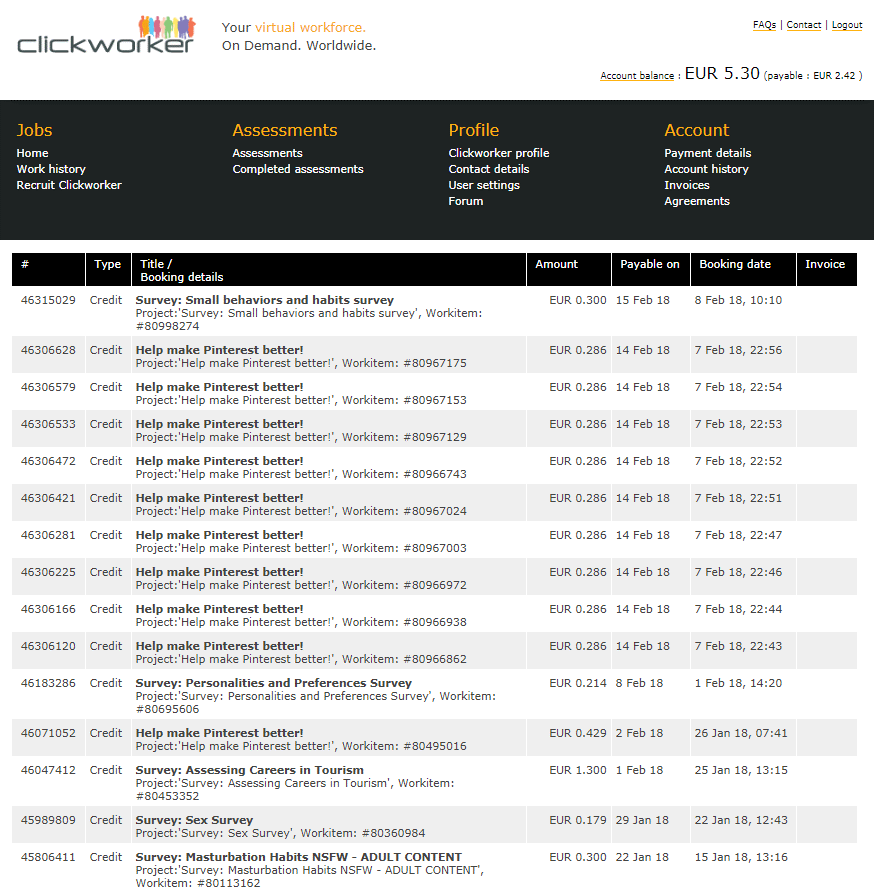Select booking number 46071052
Viewport: 874px width, 892px height.
48,733
